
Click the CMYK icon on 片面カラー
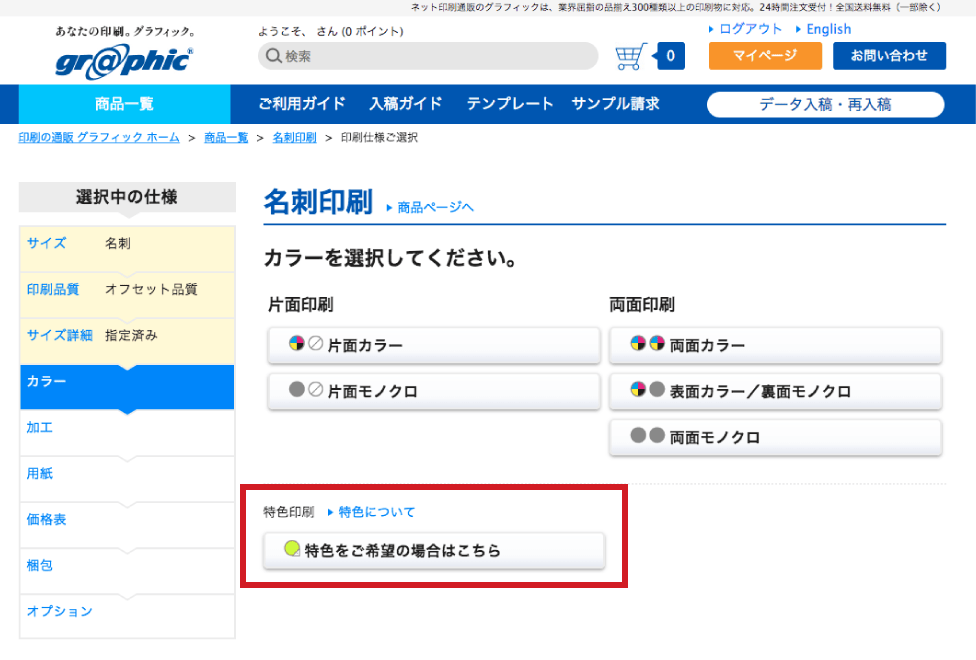click(x=296, y=344)
